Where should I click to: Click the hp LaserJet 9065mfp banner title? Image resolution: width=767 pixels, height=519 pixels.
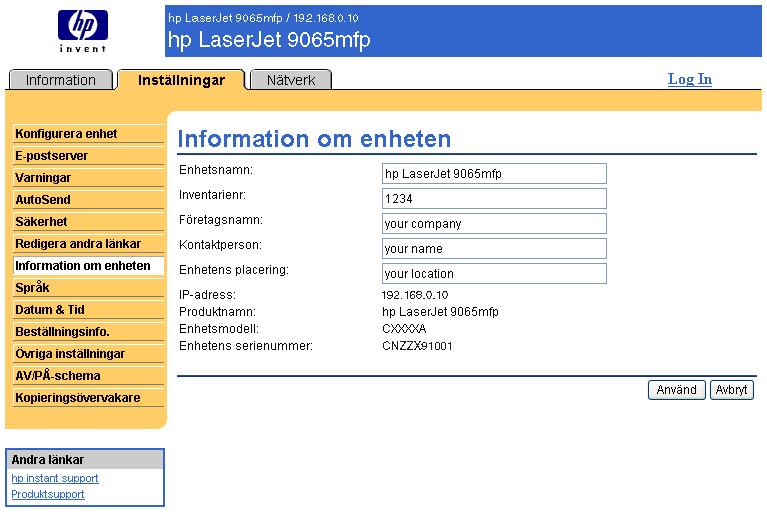pos(269,40)
